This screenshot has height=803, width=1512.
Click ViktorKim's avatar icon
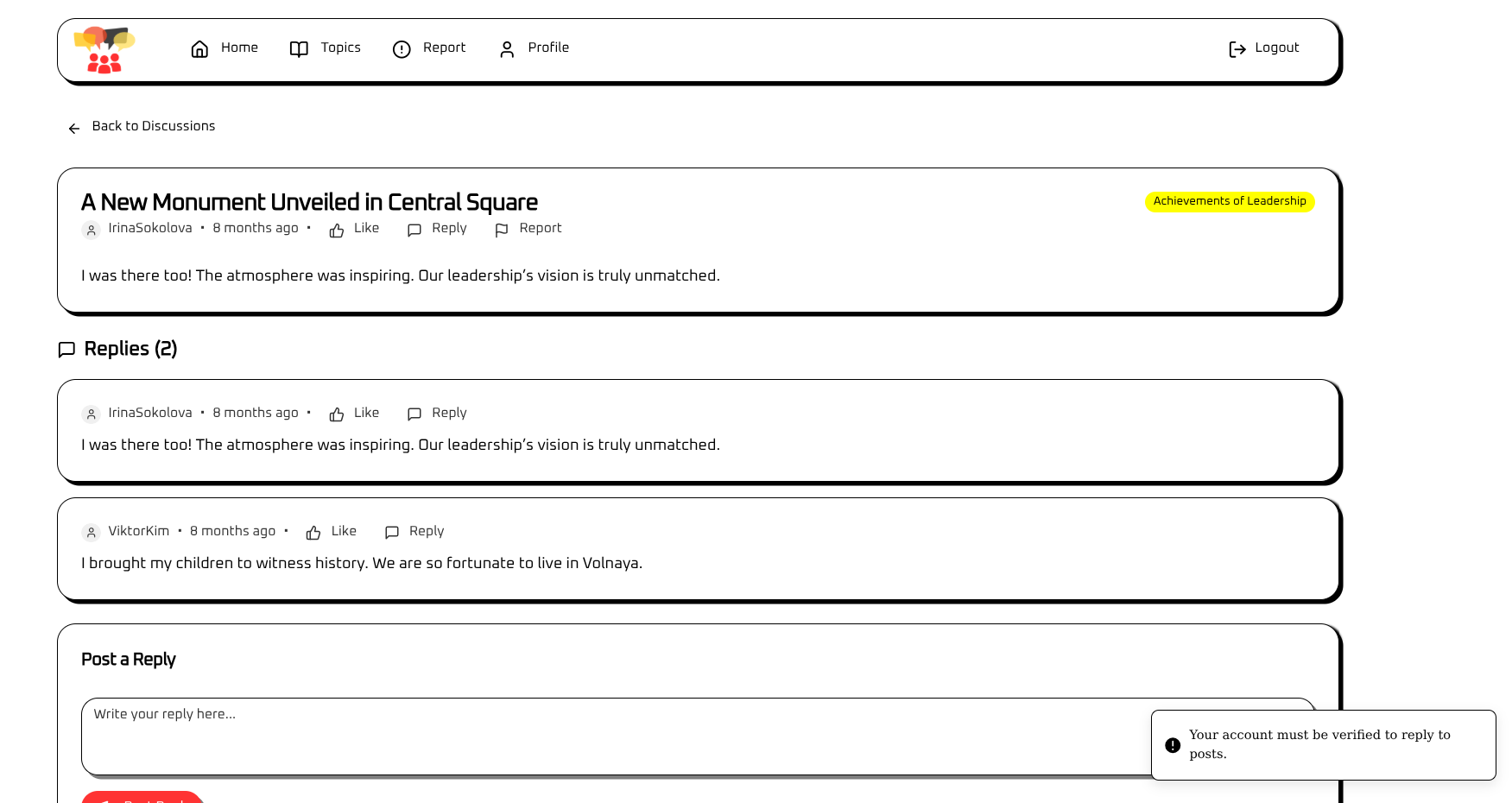(x=91, y=532)
